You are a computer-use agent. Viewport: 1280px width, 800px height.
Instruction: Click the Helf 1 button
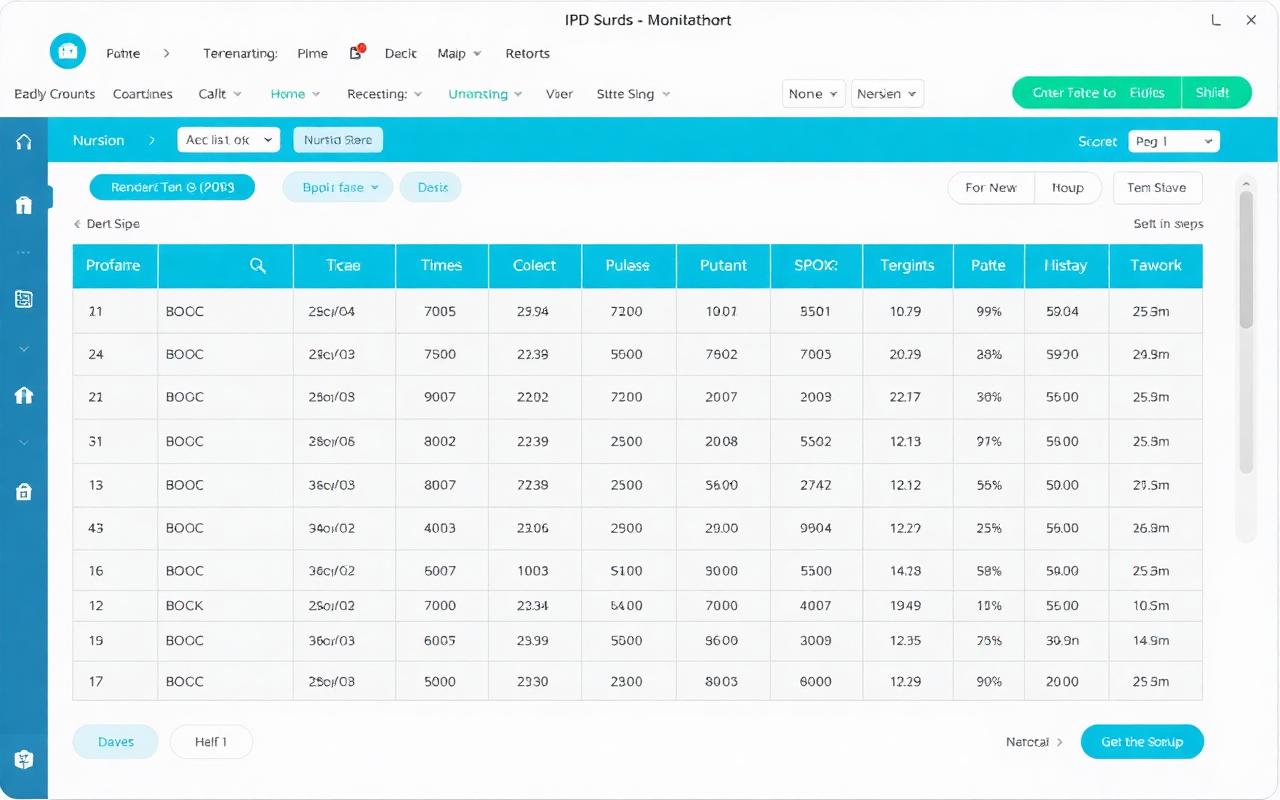click(211, 742)
